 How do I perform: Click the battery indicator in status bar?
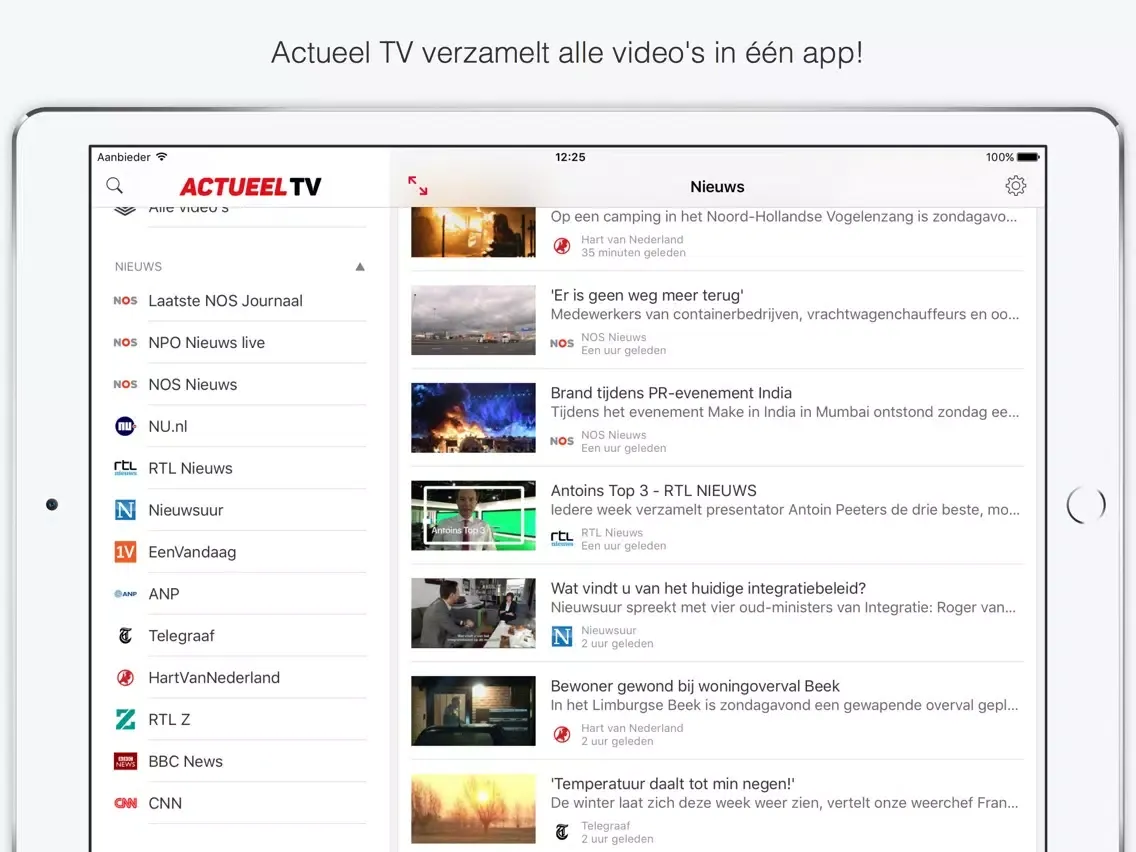1028,157
